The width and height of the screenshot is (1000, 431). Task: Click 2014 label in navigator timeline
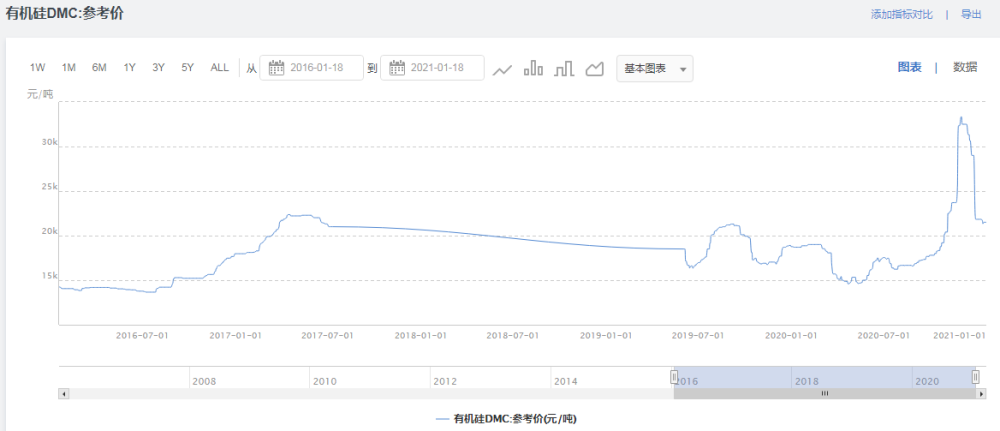point(566,381)
